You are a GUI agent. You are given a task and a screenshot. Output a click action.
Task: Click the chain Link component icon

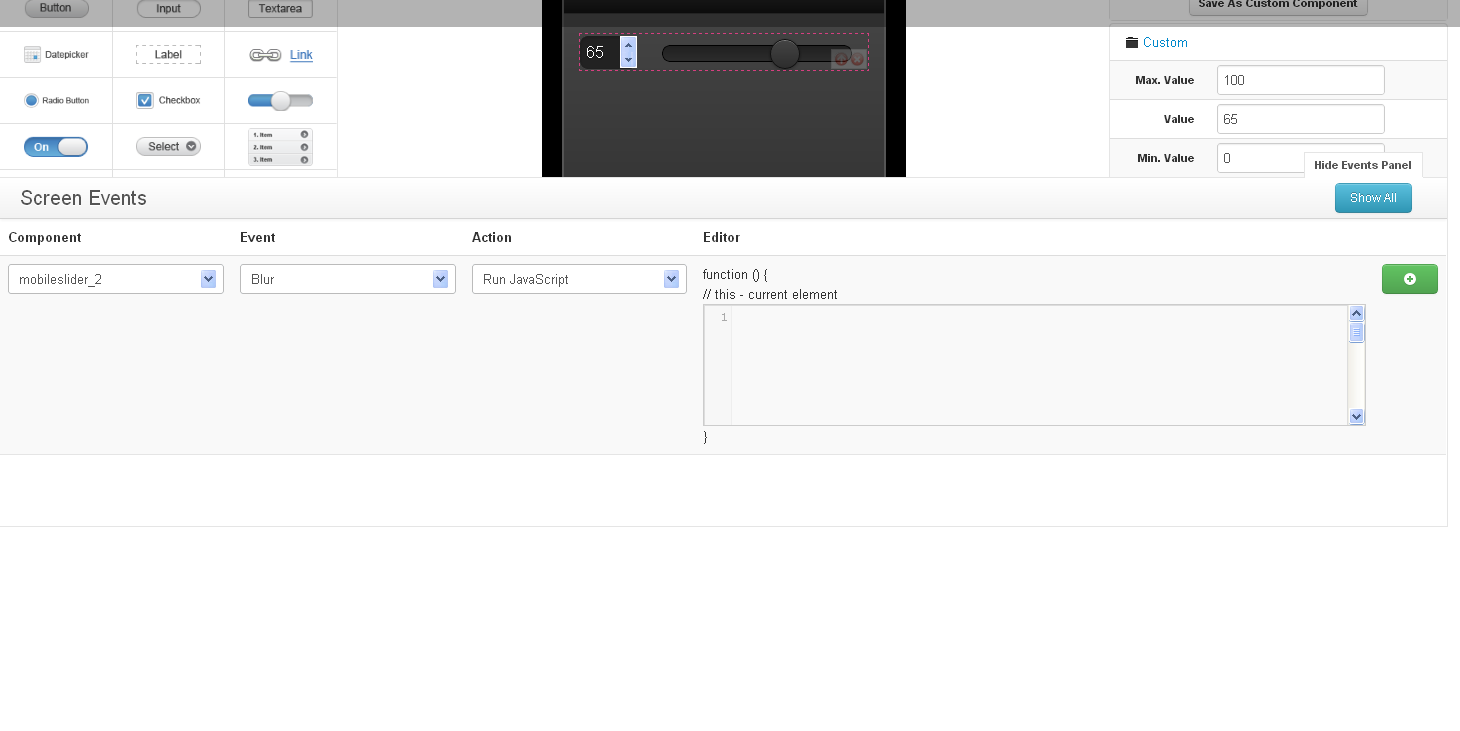265,55
